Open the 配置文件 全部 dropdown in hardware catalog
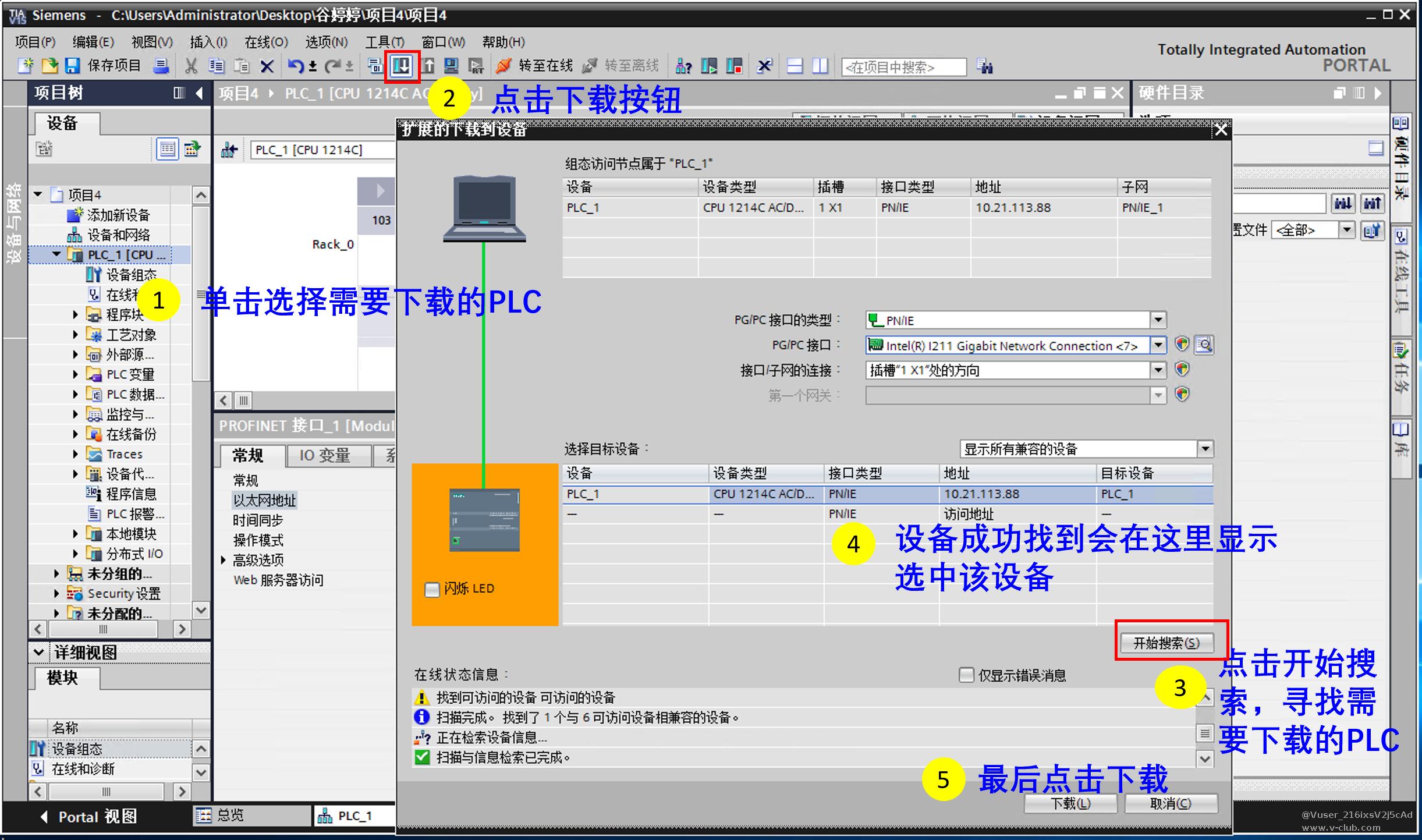The height and width of the screenshot is (840, 1422). [1347, 230]
